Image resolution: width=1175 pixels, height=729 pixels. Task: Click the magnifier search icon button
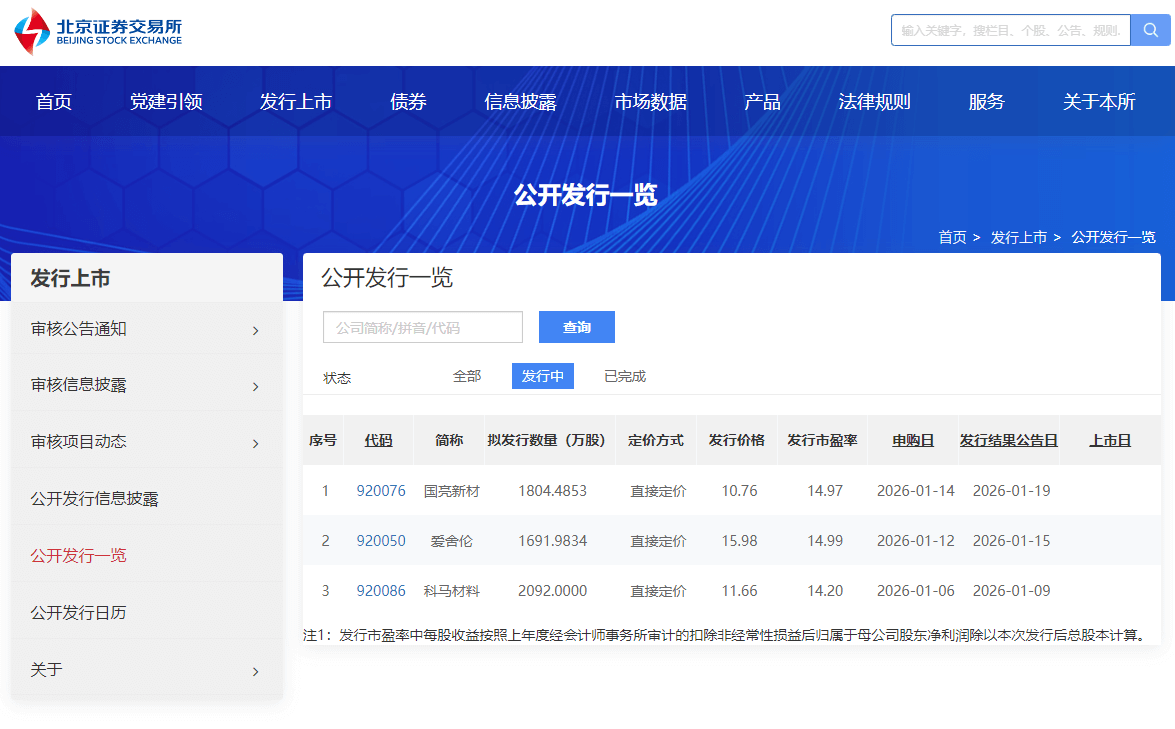coord(1150,30)
